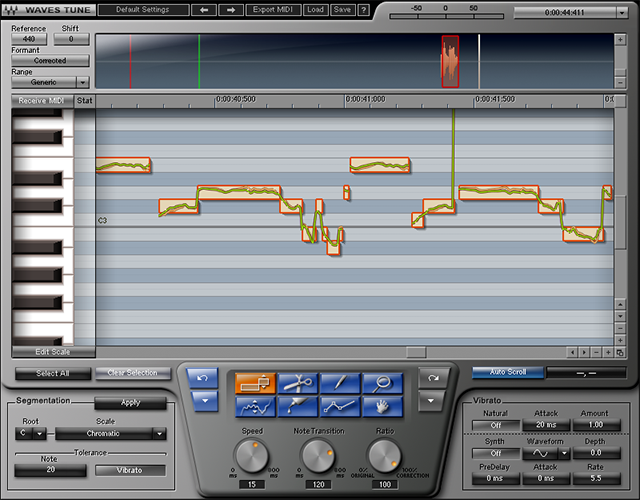Open the Range Generic dropdown

click(82, 82)
